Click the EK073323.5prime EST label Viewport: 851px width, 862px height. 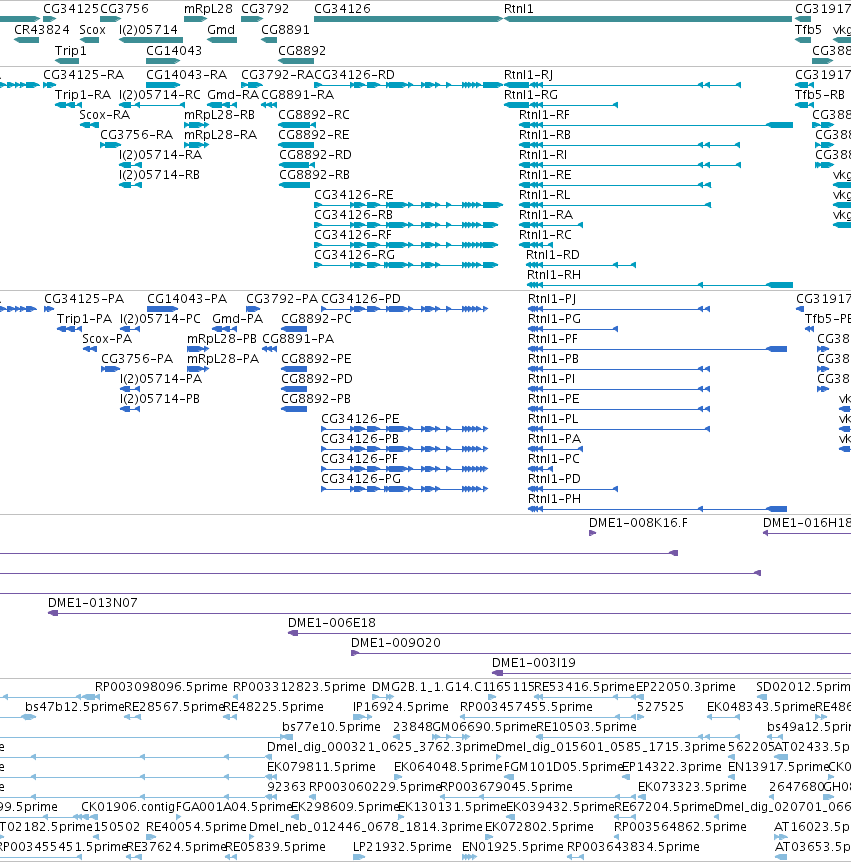[692, 787]
